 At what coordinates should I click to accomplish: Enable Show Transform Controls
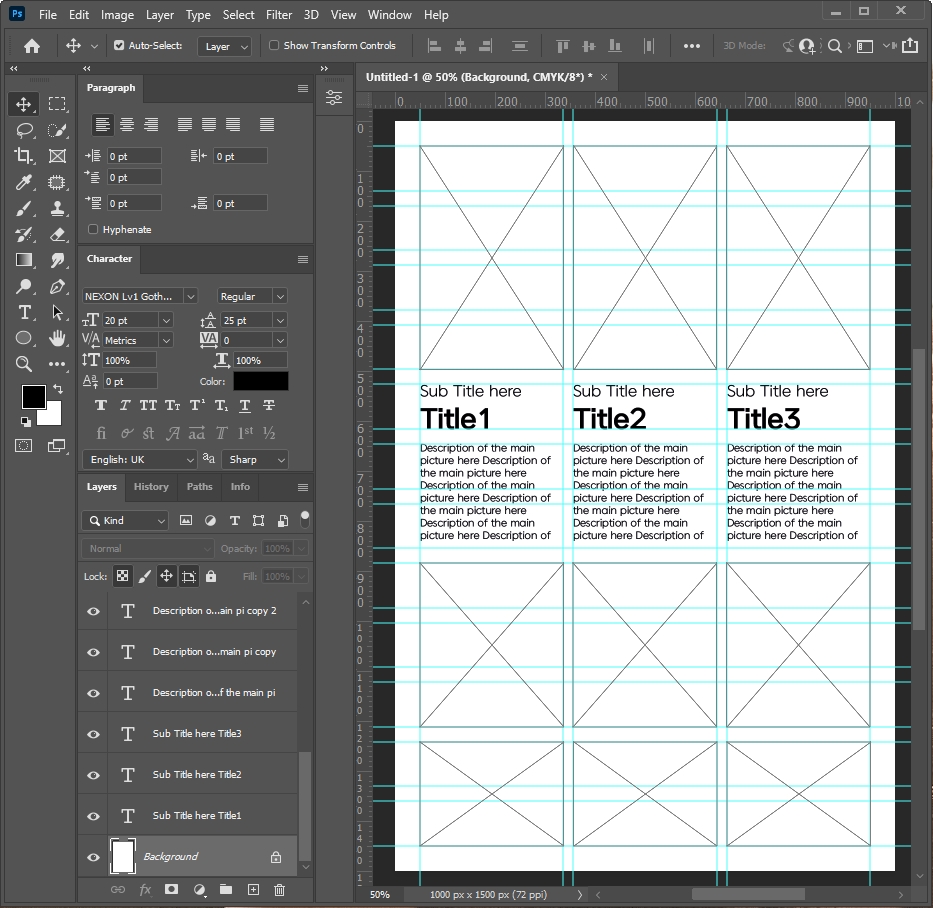click(x=274, y=45)
